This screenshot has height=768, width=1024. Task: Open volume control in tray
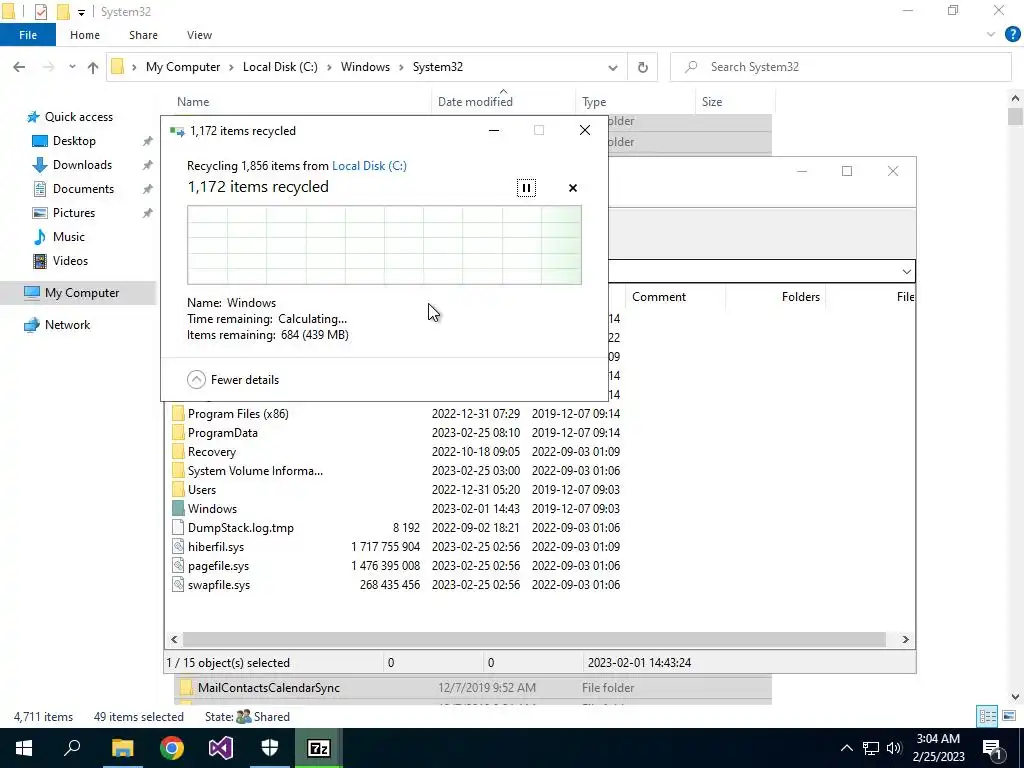point(894,748)
